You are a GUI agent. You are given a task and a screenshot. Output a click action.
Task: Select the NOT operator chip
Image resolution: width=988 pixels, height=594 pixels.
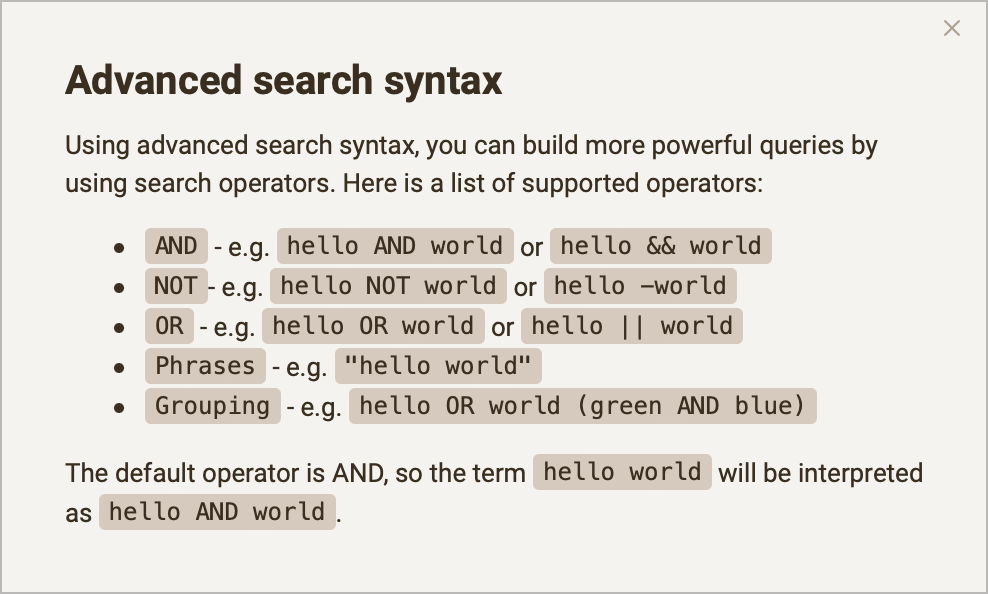pos(175,286)
